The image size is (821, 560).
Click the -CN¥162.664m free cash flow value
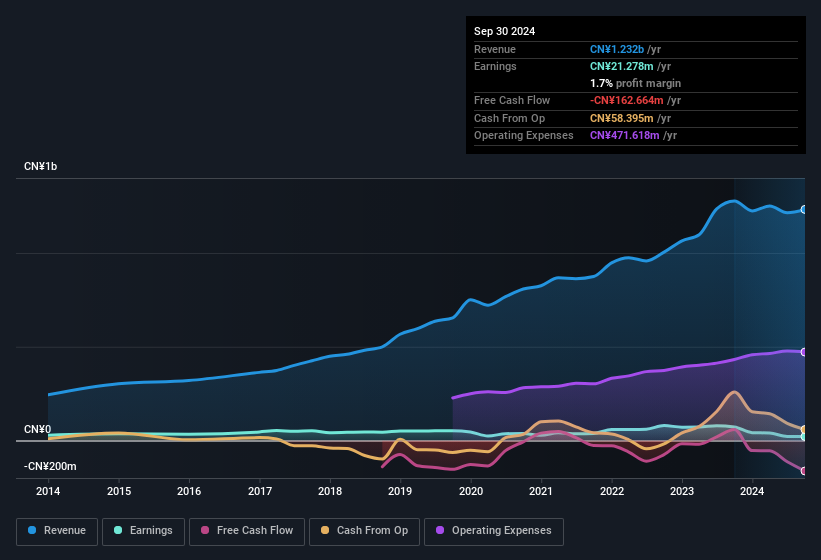click(x=627, y=100)
